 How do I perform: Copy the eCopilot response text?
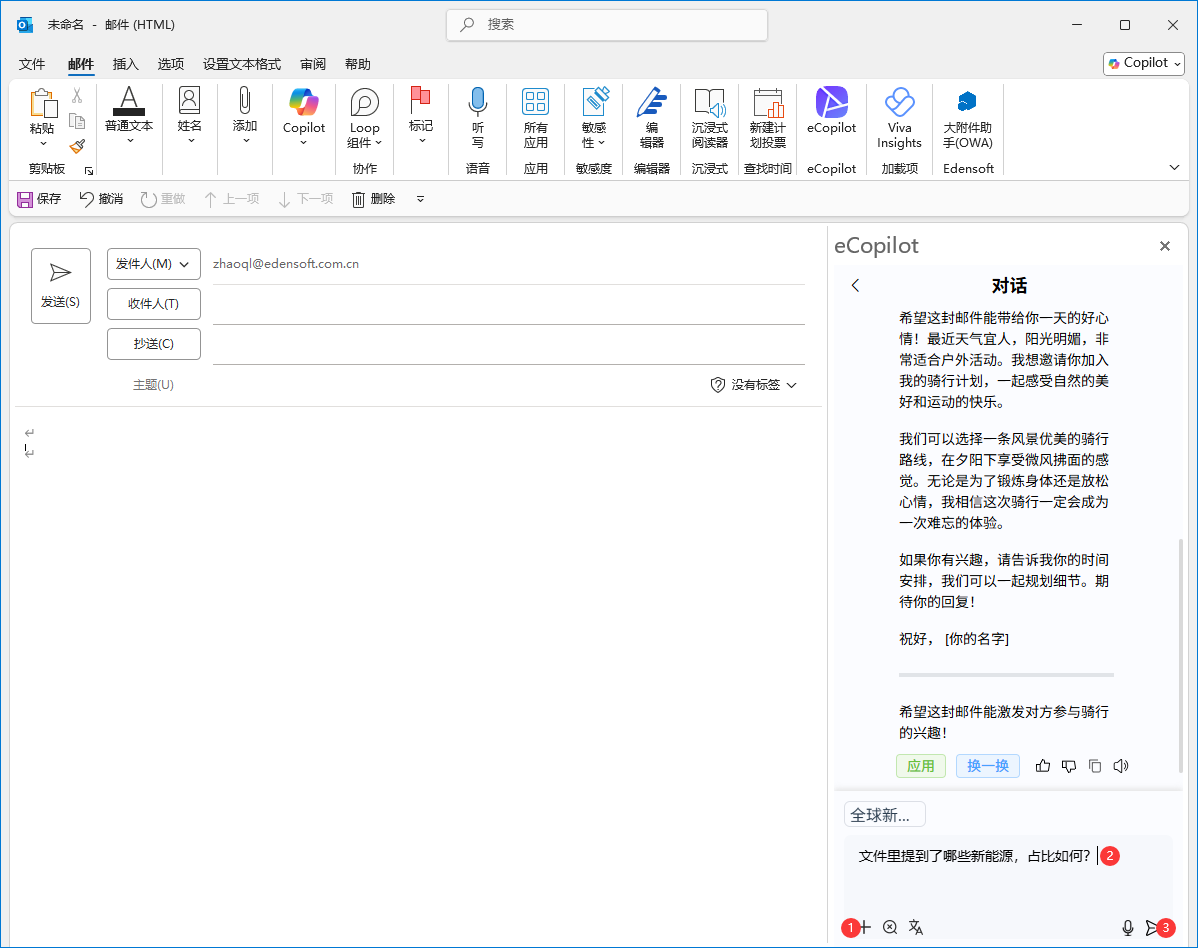pyautogui.click(x=1095, y=765)
